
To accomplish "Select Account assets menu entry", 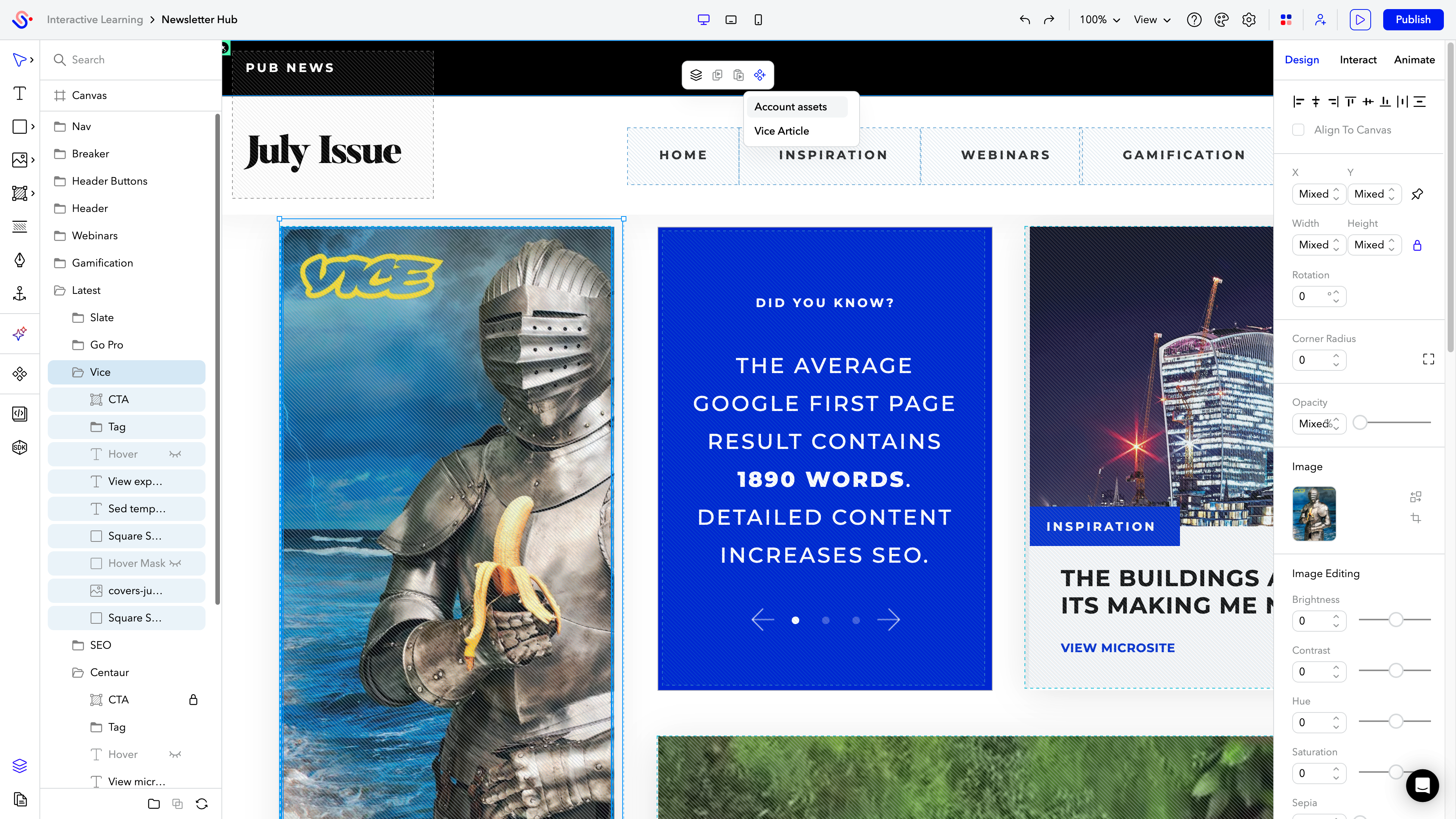I will pyautogui.click(x=796, y=107).
